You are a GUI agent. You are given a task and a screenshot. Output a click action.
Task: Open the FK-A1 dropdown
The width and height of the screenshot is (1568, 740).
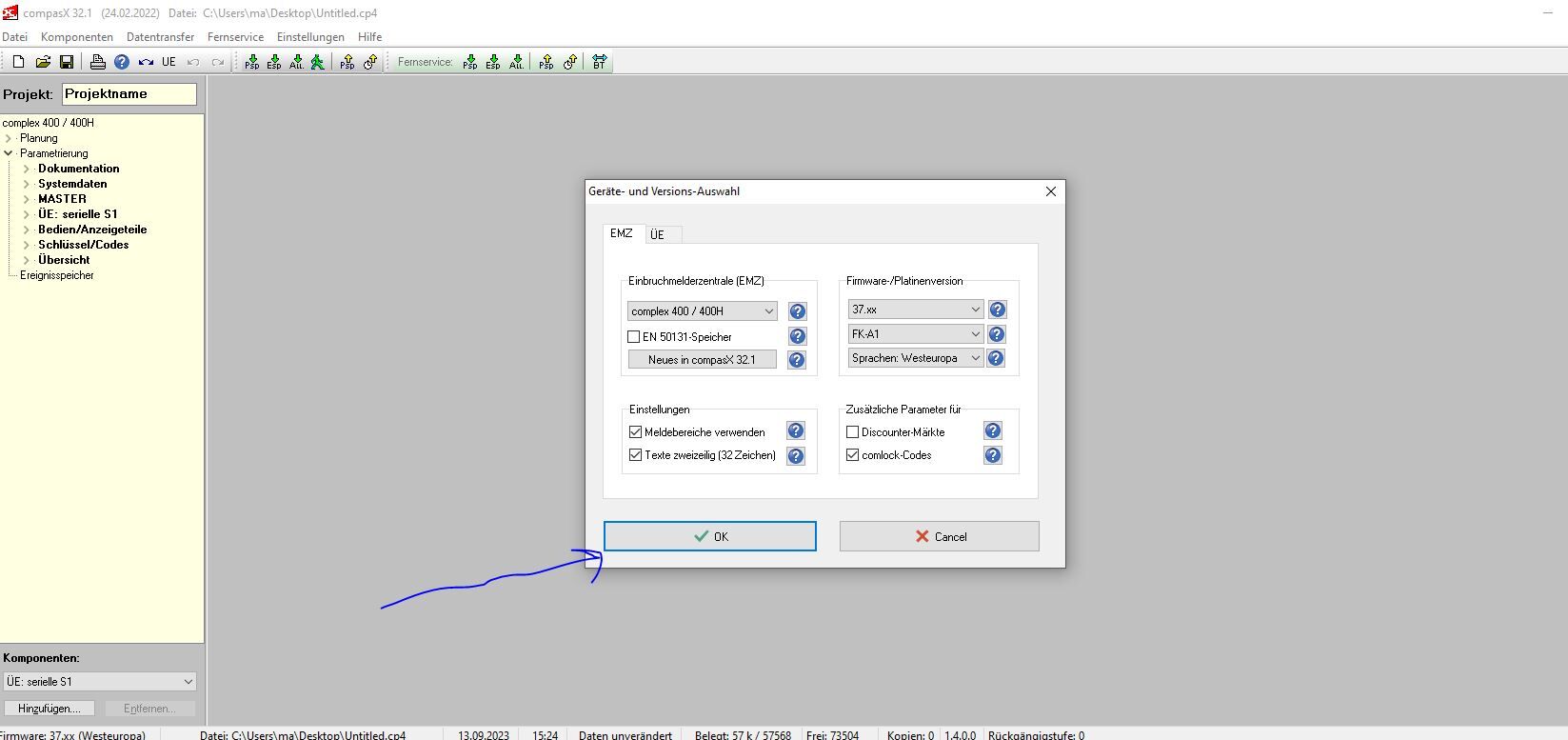pos(916,334)
